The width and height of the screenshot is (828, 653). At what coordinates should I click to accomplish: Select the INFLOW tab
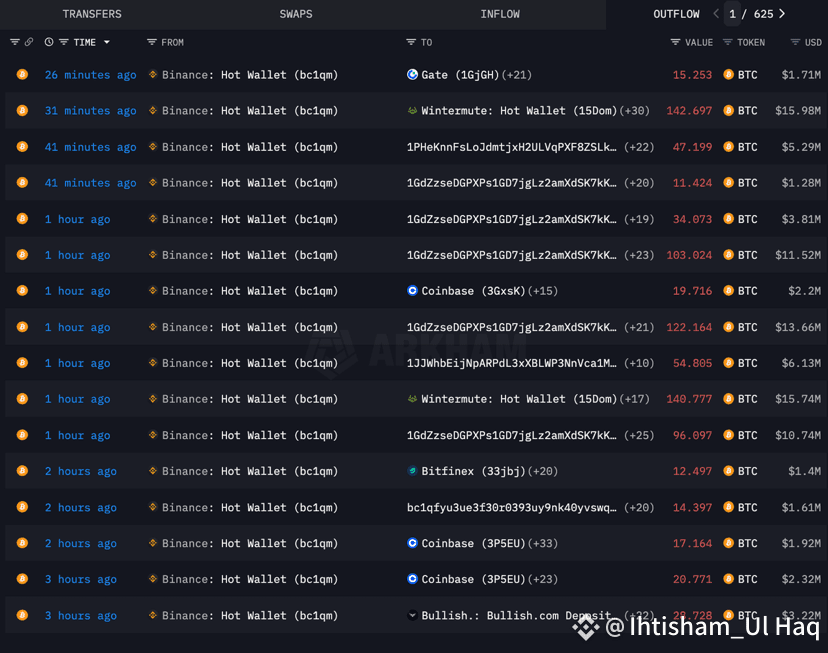point(500,14)
